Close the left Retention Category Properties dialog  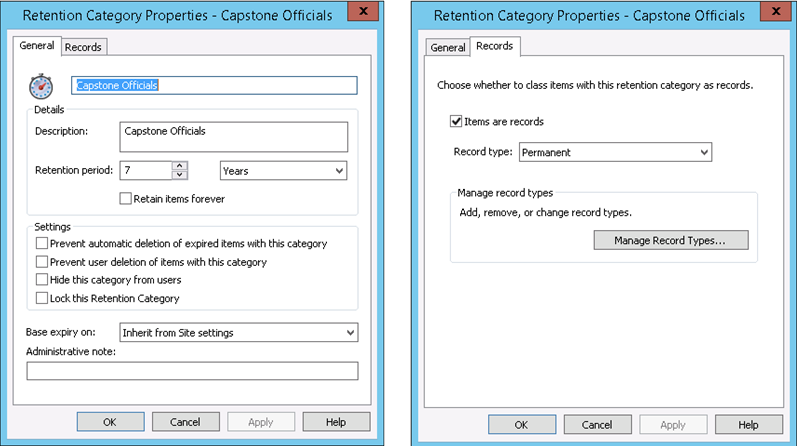click(363, 11)
